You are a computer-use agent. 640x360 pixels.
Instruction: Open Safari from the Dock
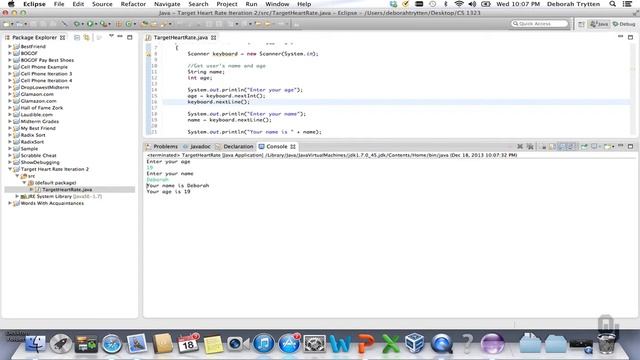pos(111,343)
